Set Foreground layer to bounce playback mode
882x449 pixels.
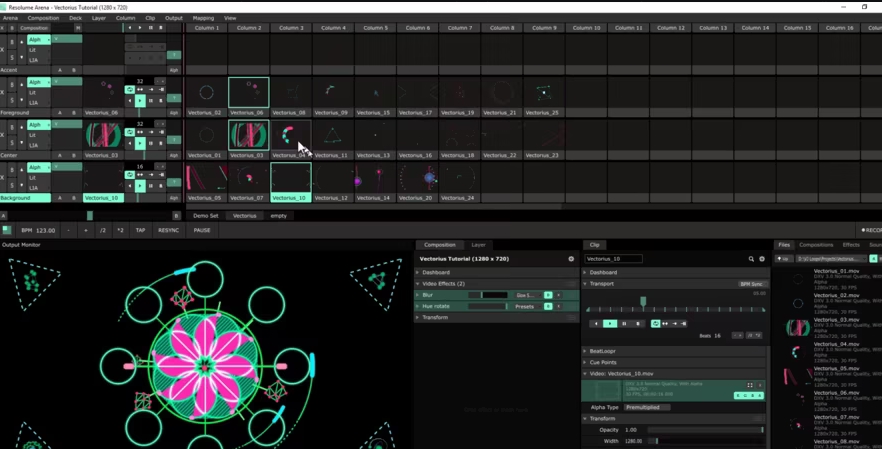pos(140,89)
